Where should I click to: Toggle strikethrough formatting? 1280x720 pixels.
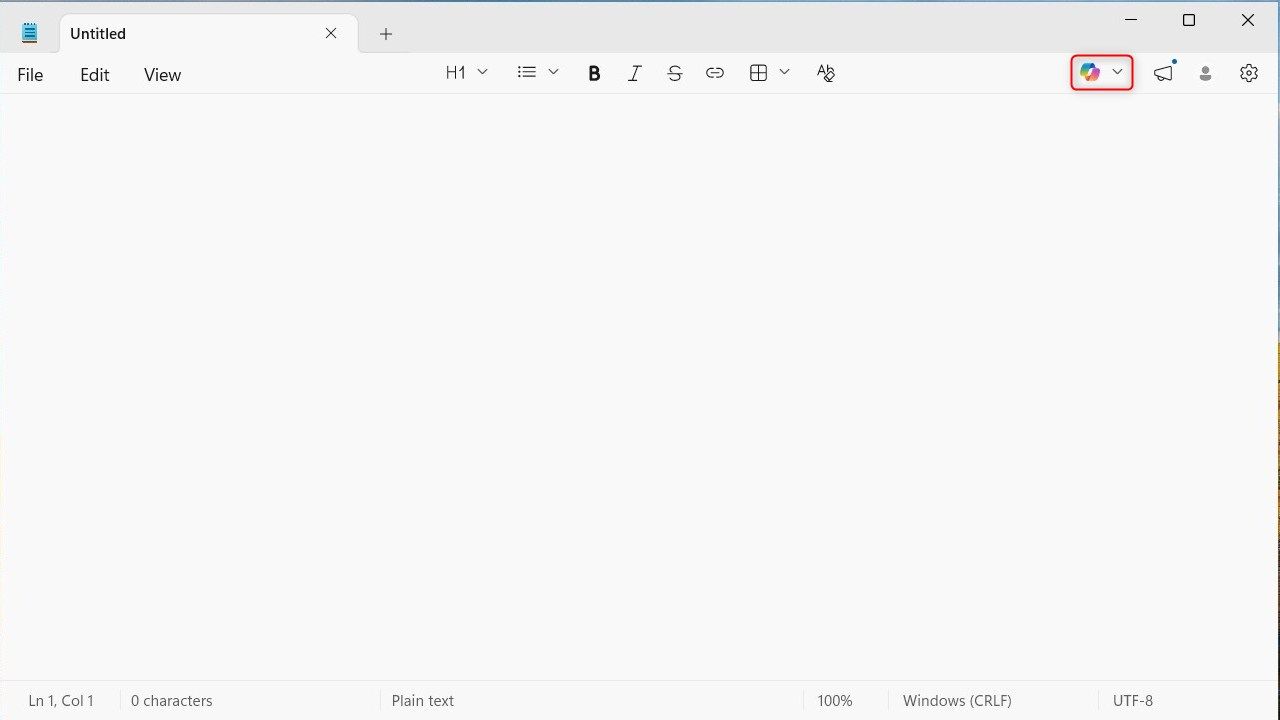click(675, 73)
